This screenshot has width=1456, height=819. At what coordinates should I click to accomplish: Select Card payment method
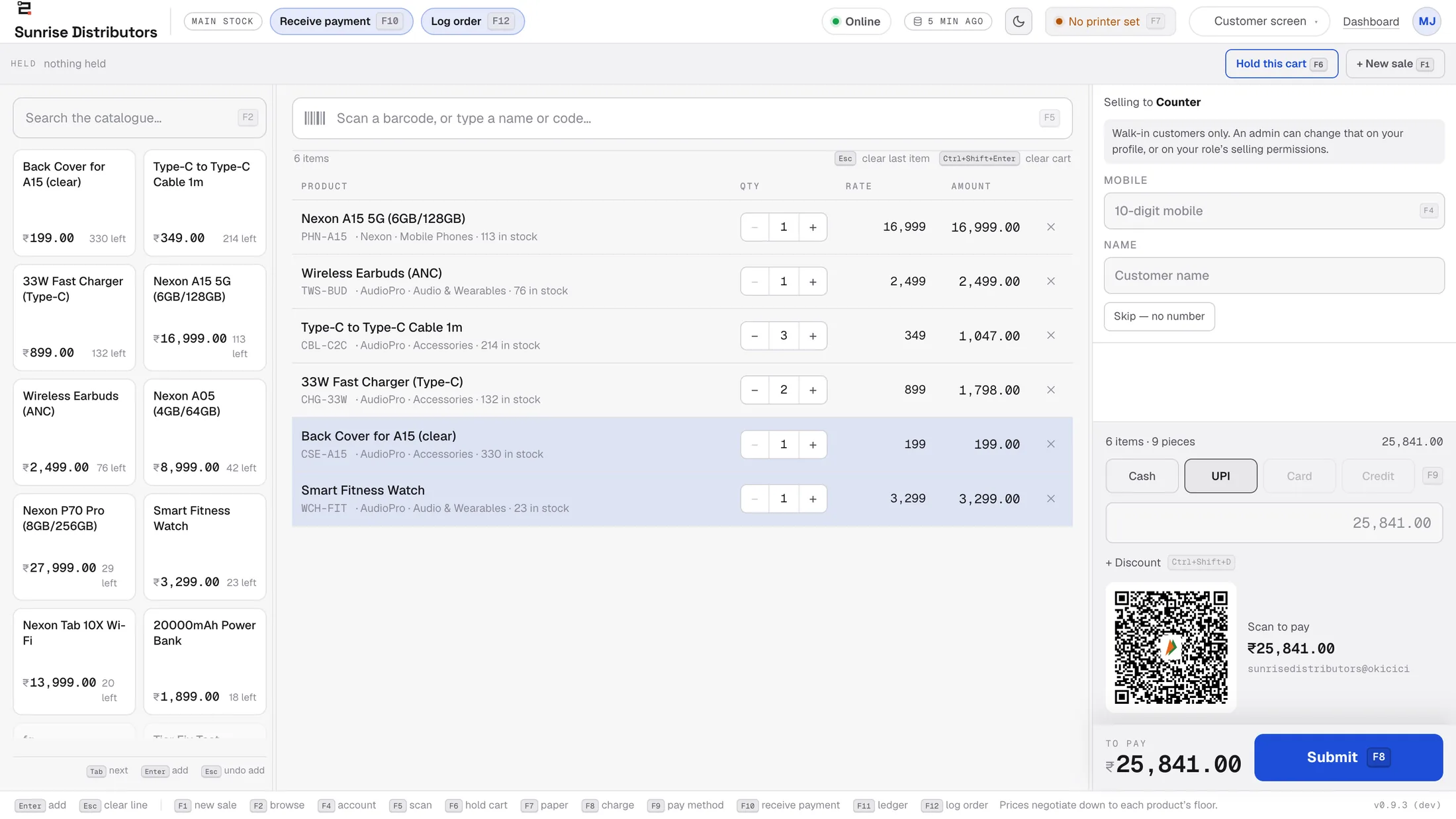point(1299,476)
